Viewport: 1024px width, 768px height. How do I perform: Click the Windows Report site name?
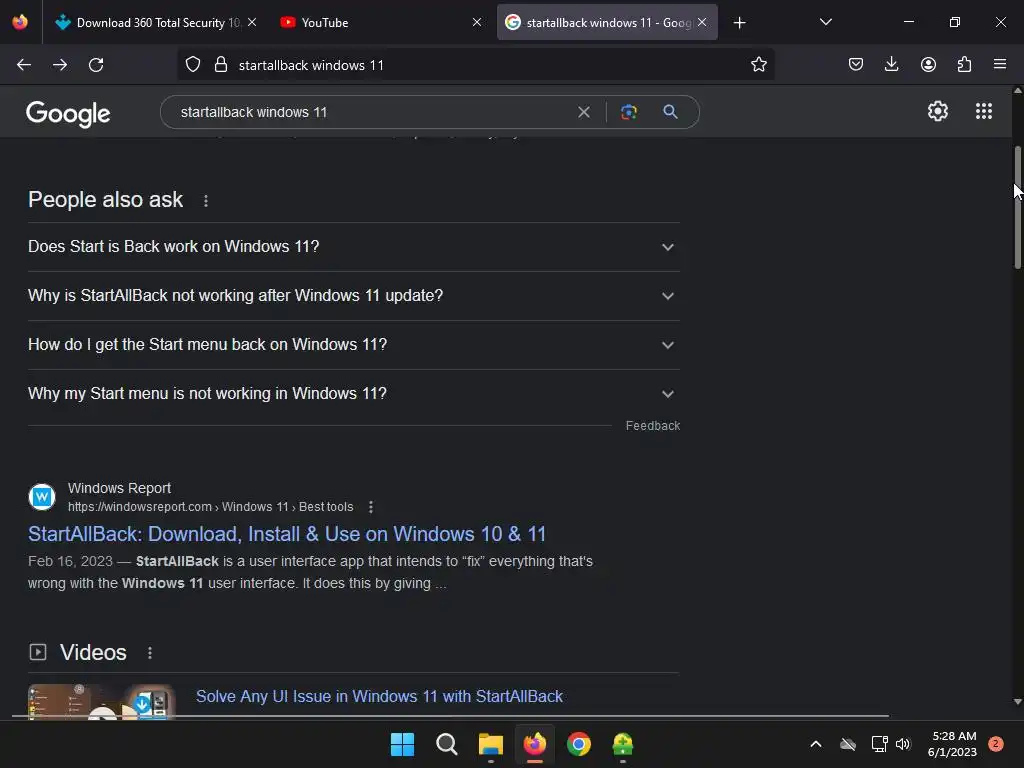(x=120, y=488)
